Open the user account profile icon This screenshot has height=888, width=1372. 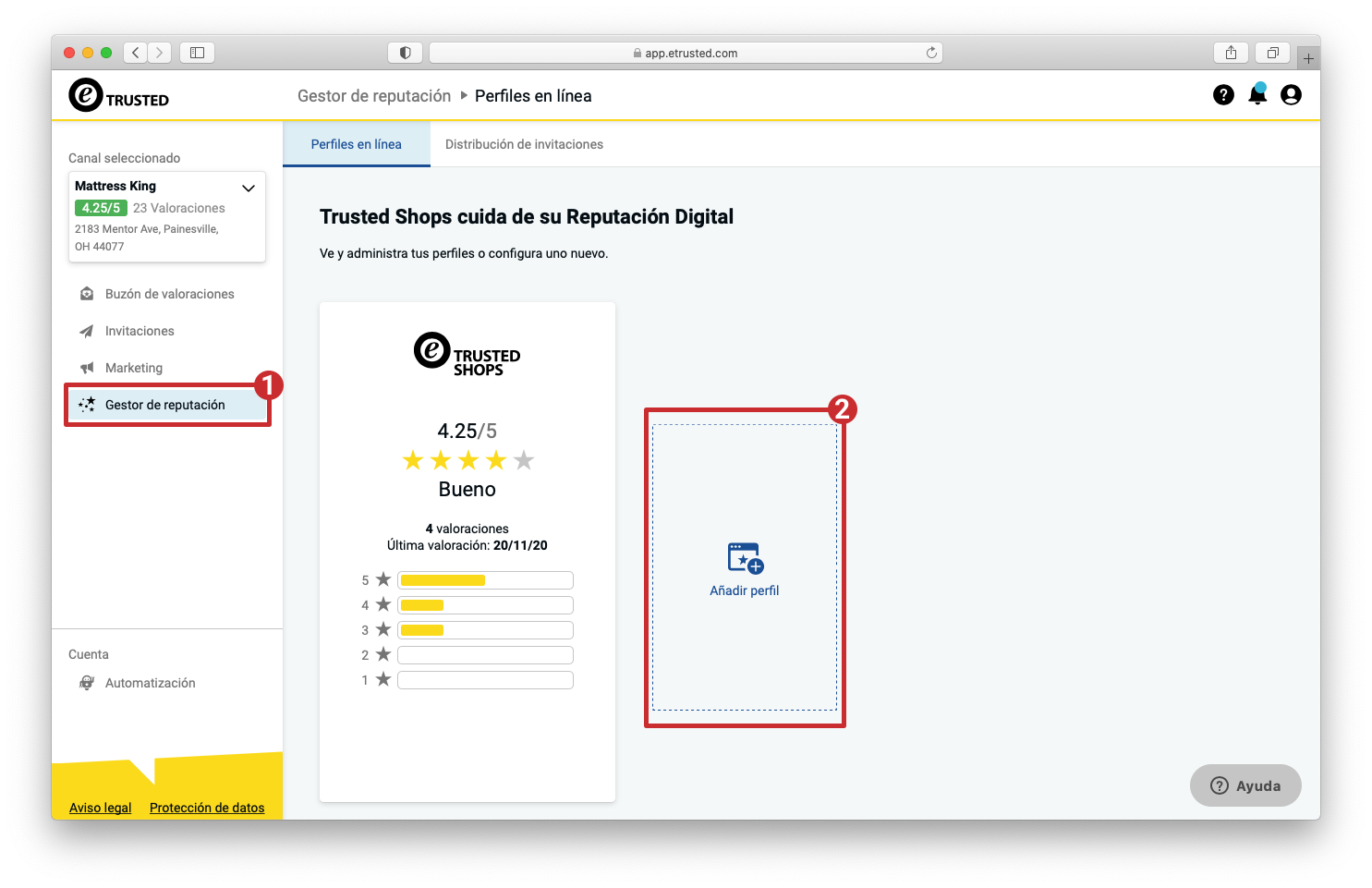(x=1291, y=94)
